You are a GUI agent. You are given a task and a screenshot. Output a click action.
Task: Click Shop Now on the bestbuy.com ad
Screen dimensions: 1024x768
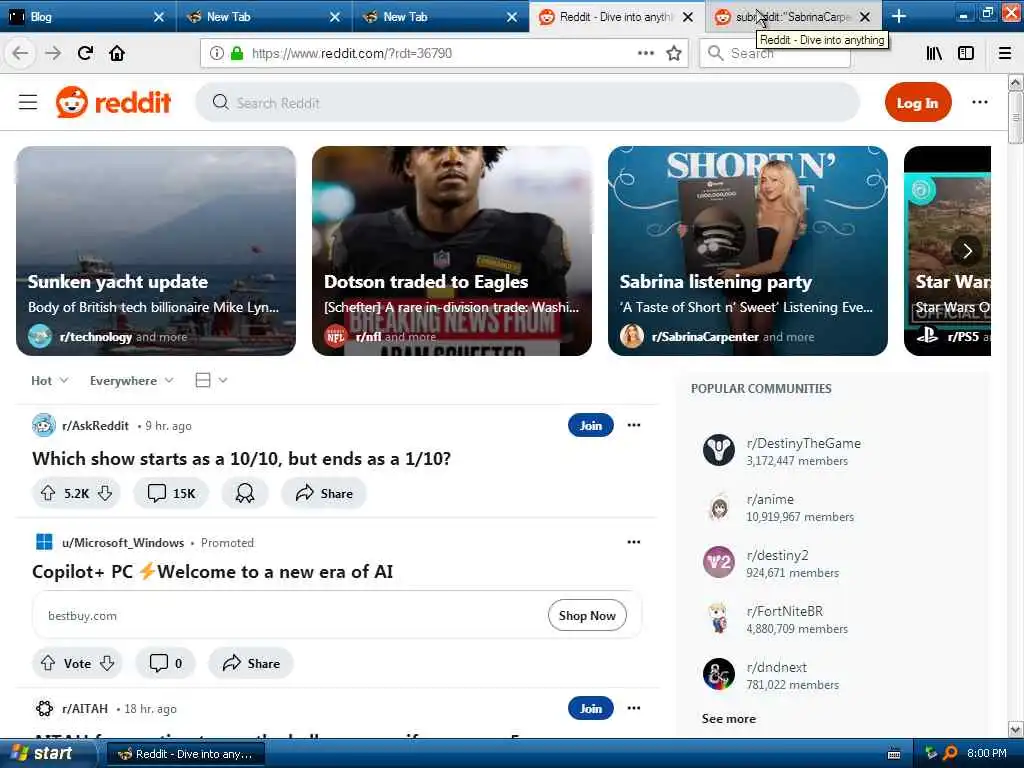(587, 615)
